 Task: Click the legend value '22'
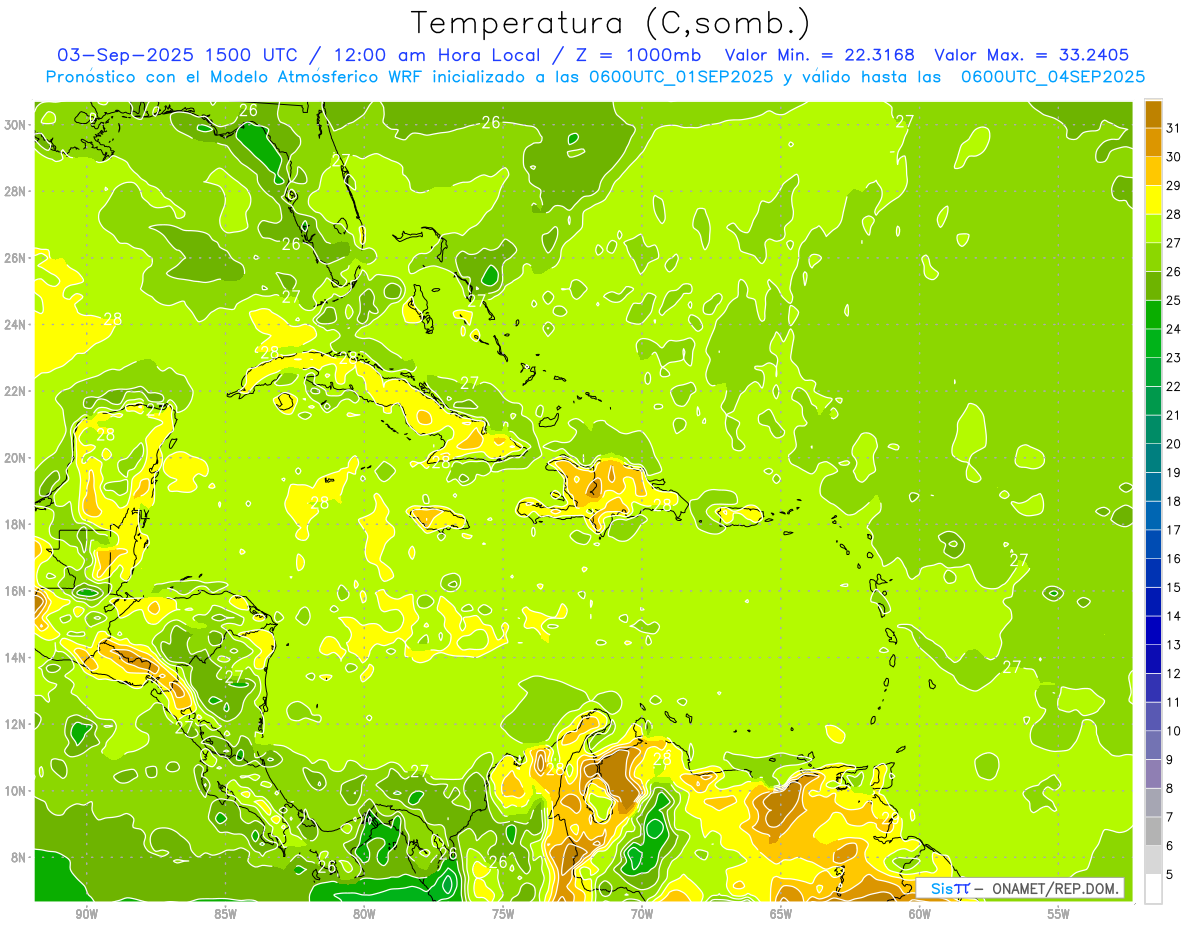[x=1174, y=387]
